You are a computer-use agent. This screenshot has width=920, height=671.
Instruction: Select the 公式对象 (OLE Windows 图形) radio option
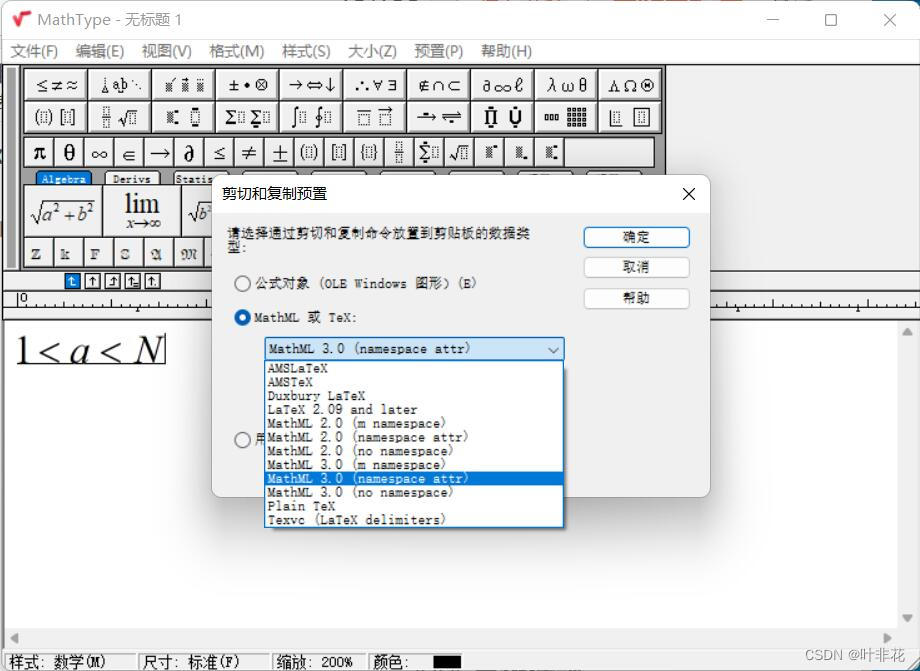356,284
